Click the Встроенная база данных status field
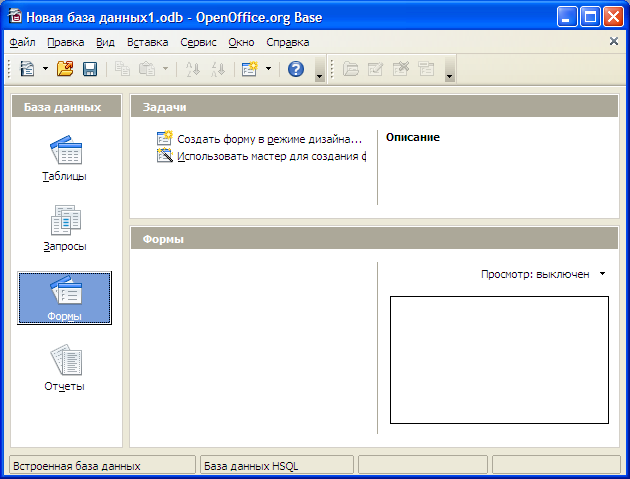 [102, 466]
